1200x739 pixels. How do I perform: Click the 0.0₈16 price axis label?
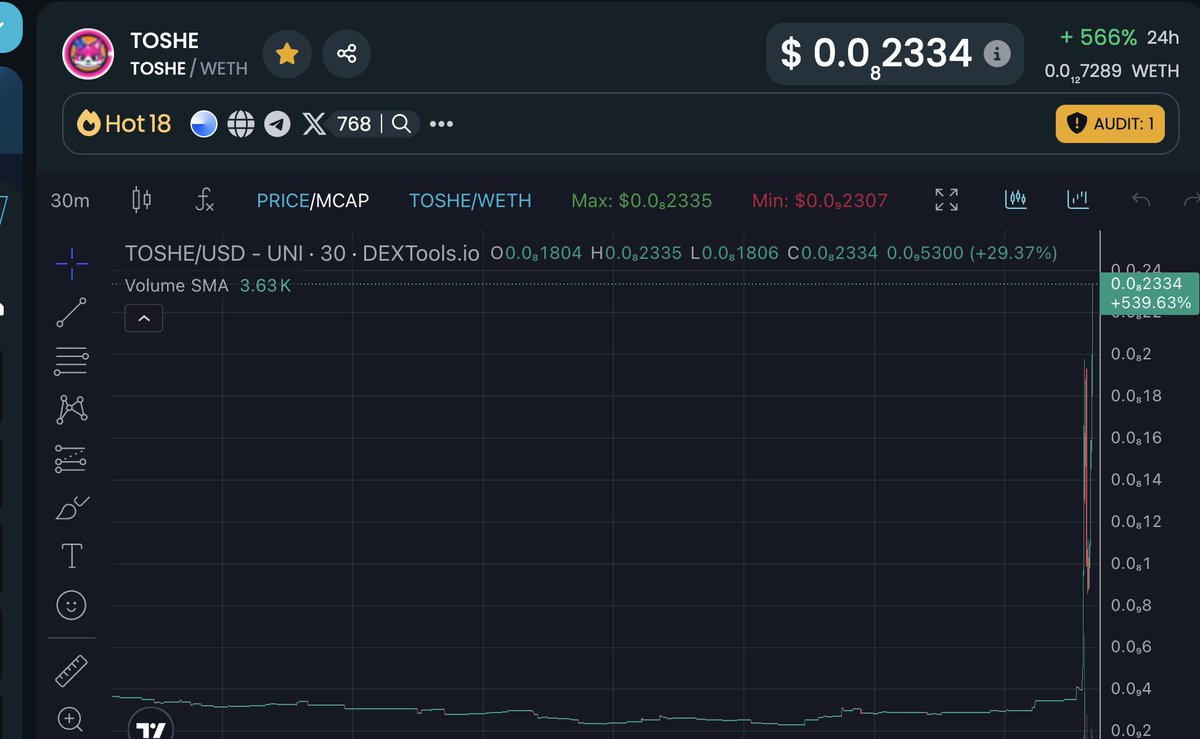pyautogui.click(x=1137, y=439)
